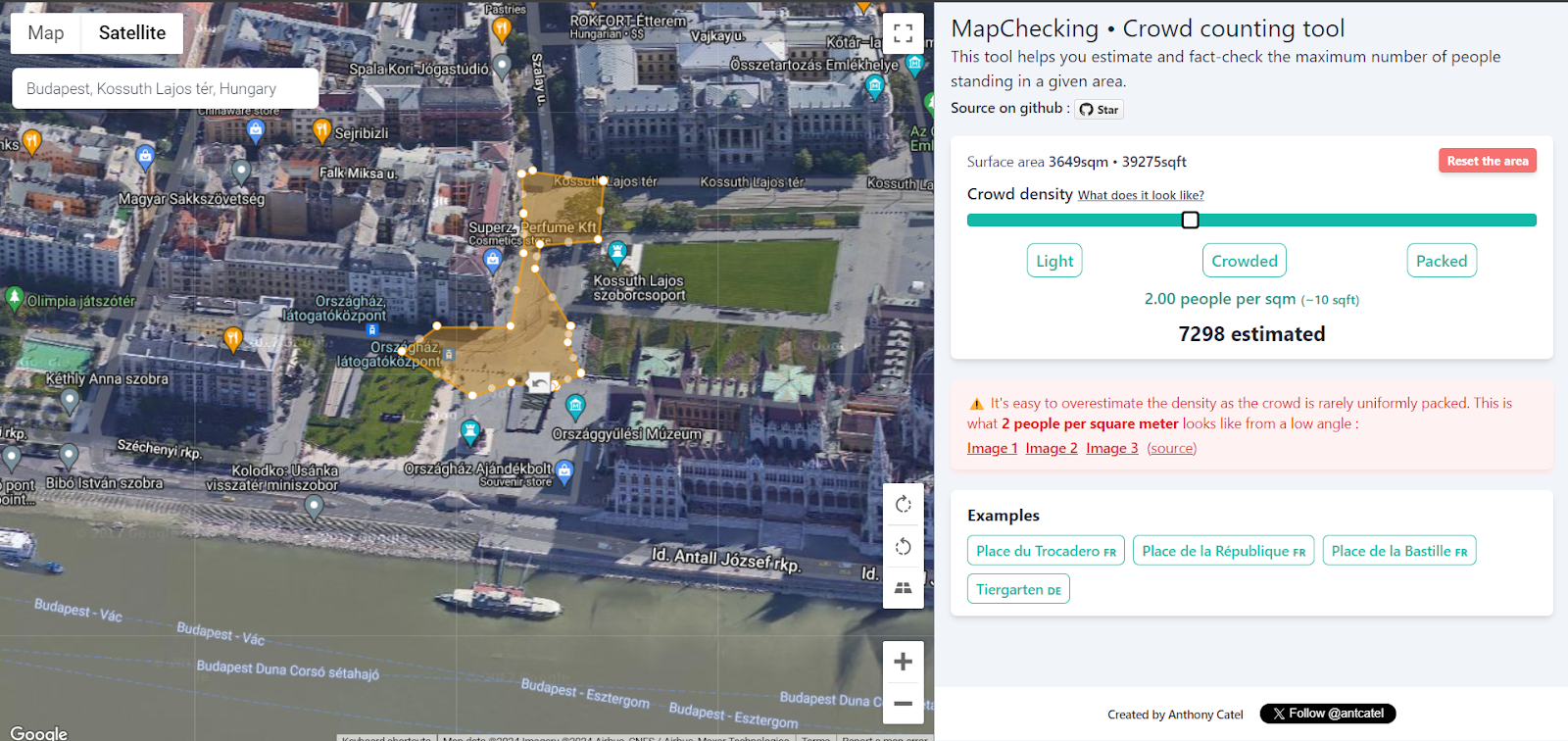Screen dimensions: 1568x741
Task: Click the Superz Perfume Kft shop marker
Action: (493, 259)
